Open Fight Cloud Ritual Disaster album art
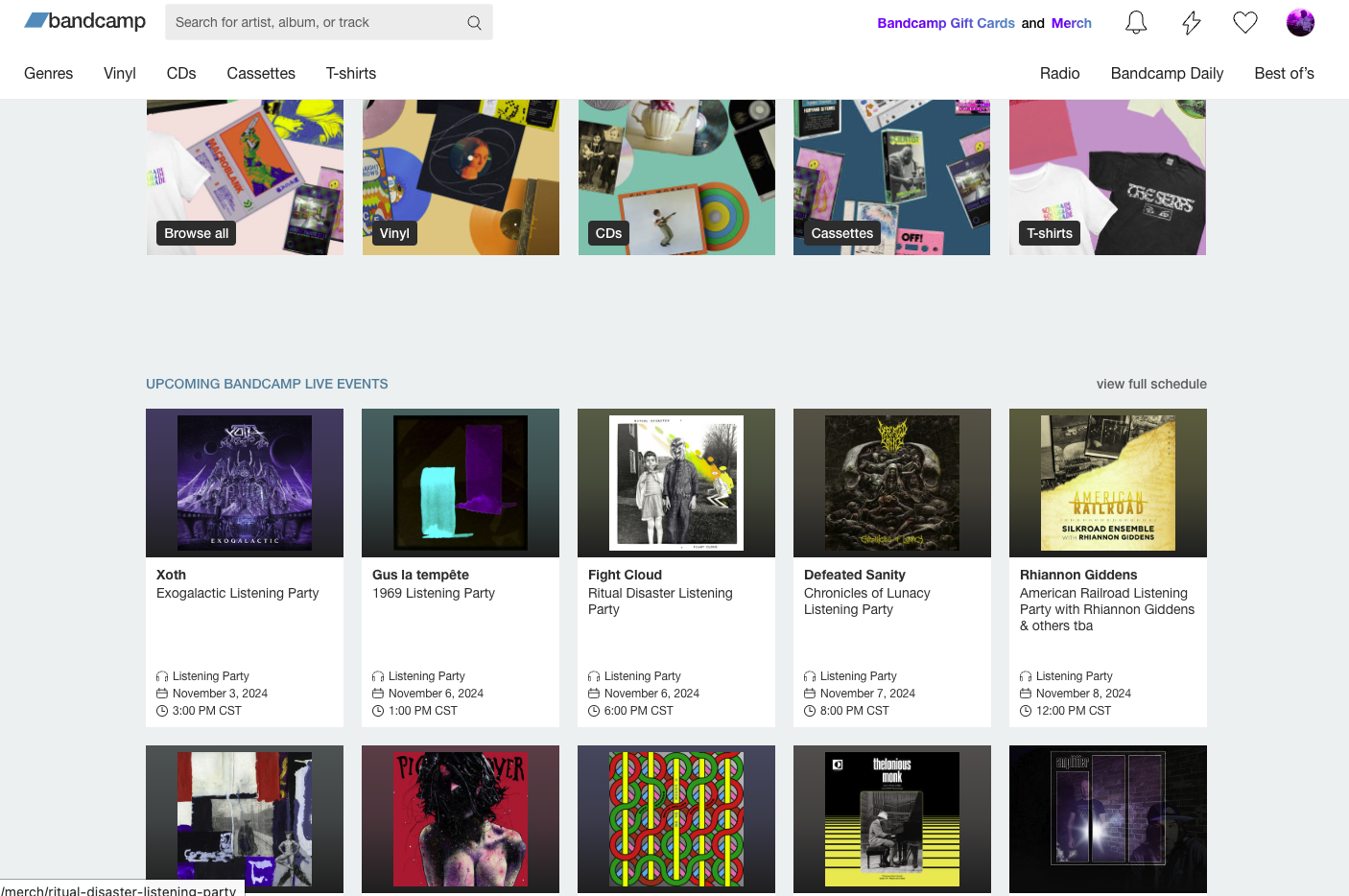 [x=676, y=483]
